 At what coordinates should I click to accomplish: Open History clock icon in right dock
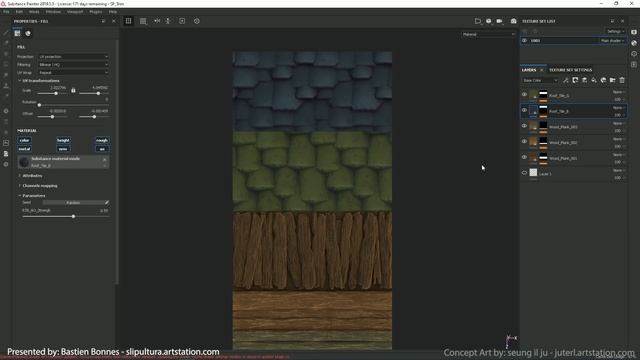(634, 53)
